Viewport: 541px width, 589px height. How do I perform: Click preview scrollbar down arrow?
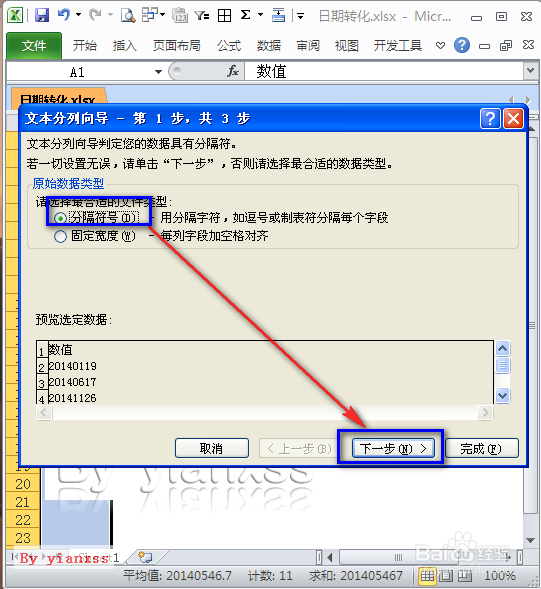503,396
